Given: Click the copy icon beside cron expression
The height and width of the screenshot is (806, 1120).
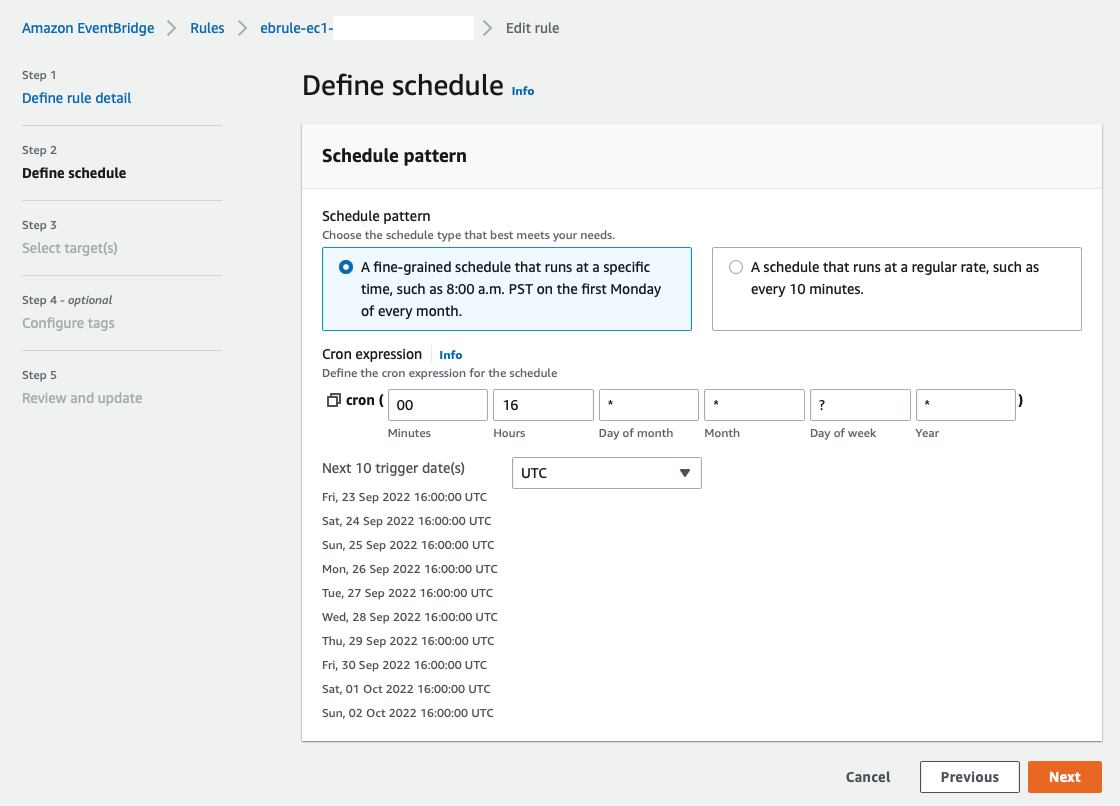Looking at the screenshot, I should pos(333,401).
